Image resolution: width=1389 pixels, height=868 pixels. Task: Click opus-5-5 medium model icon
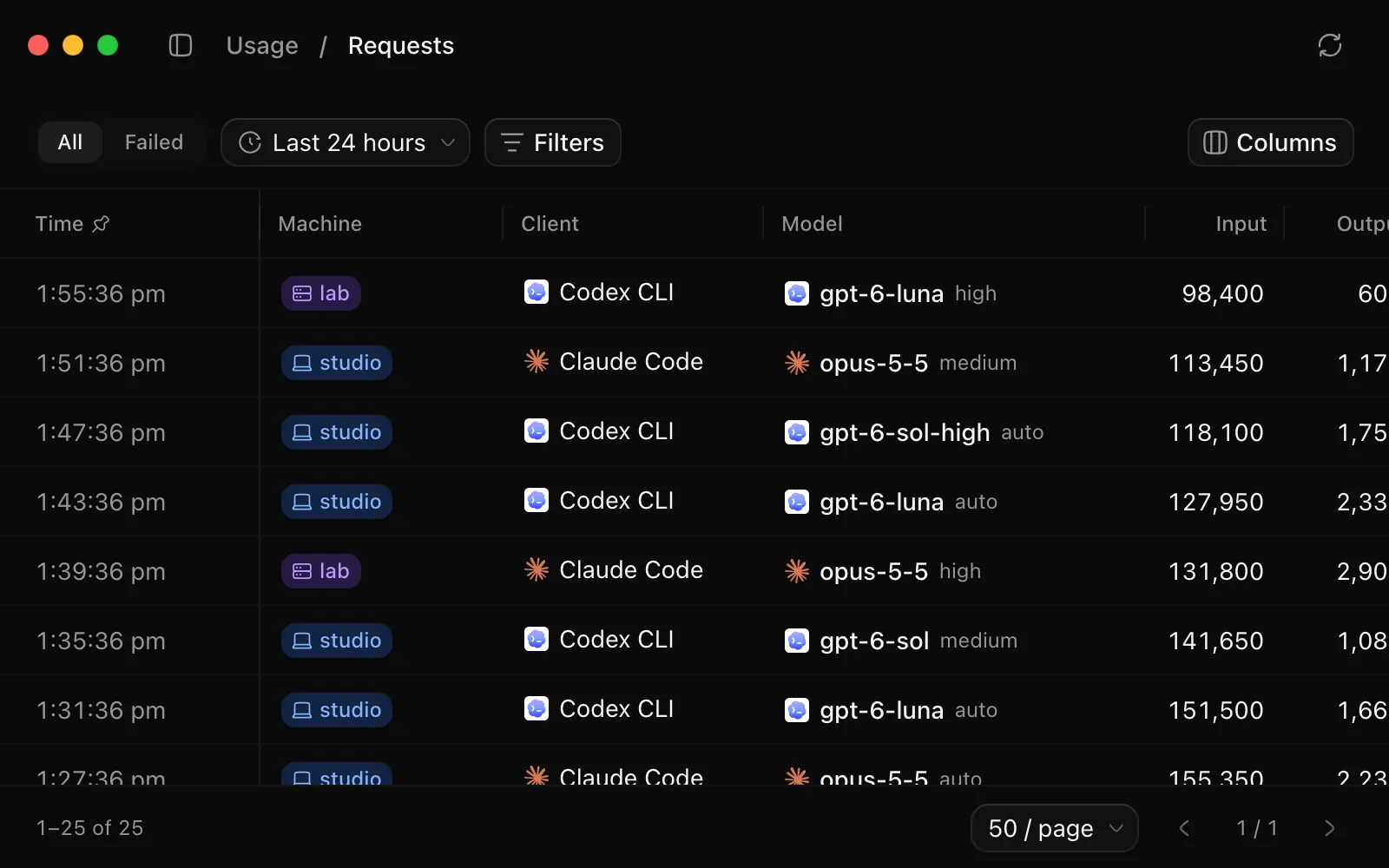[x=797, y=363]
